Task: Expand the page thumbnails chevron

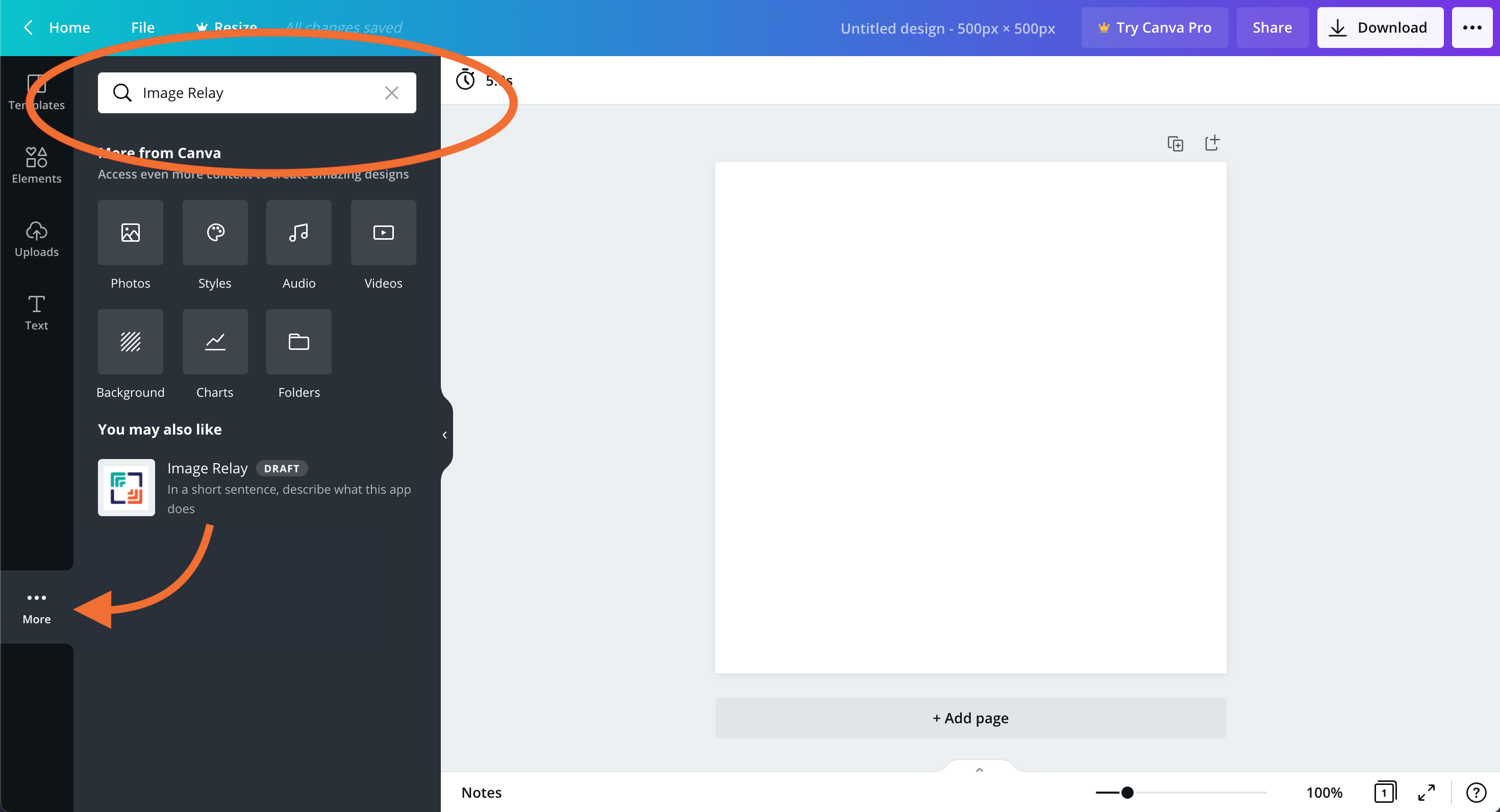Action: pos(980,769)
